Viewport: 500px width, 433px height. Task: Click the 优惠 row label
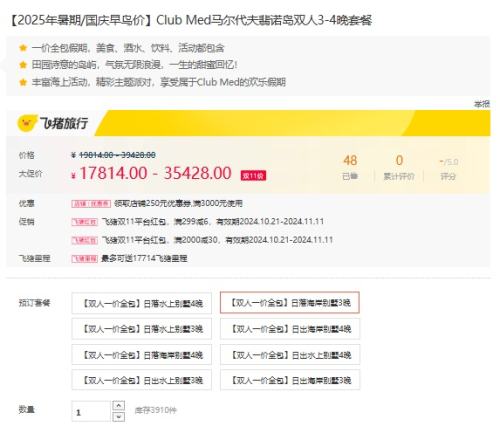tap(27, 203)
